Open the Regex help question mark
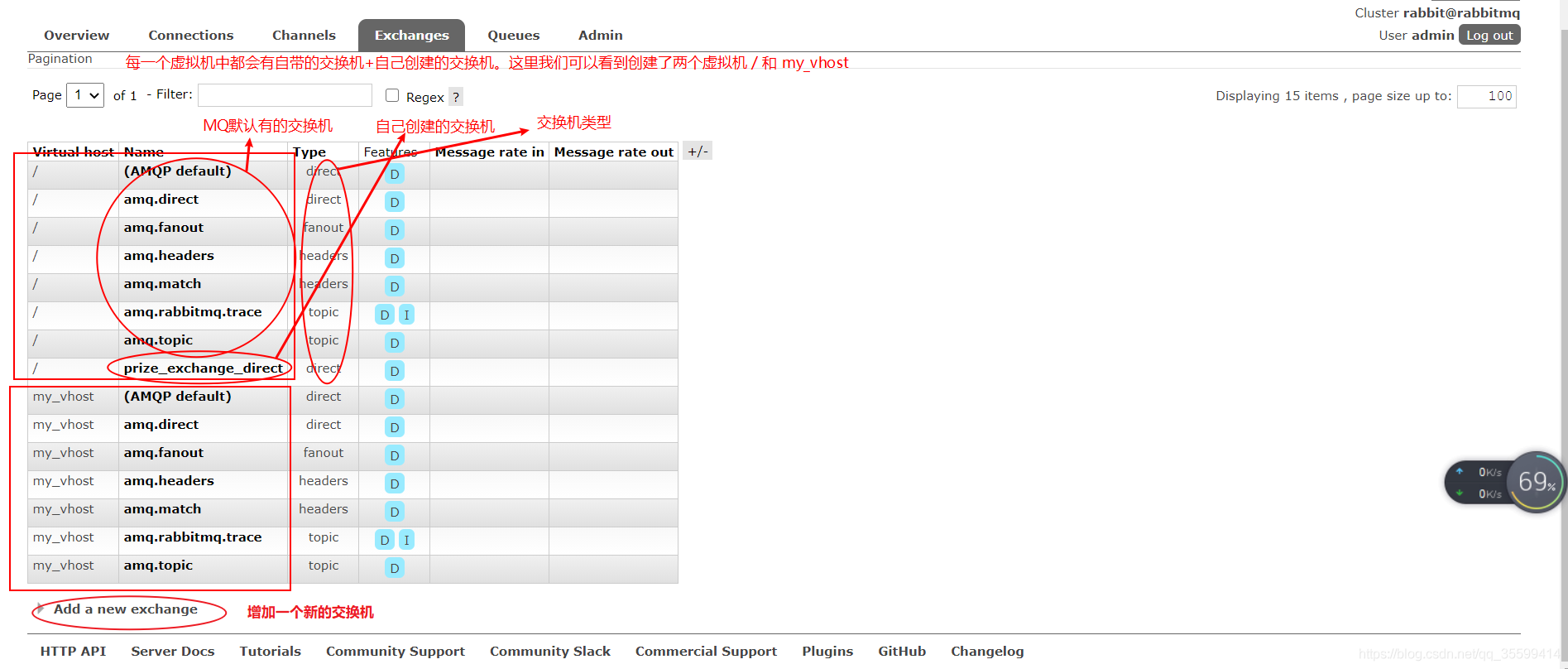 click(455, 97)
